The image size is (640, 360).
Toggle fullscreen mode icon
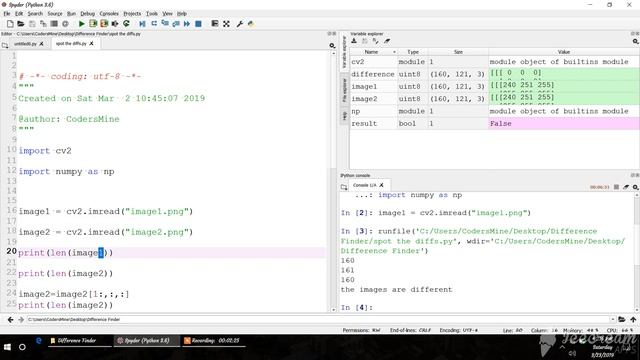point(226,24)
